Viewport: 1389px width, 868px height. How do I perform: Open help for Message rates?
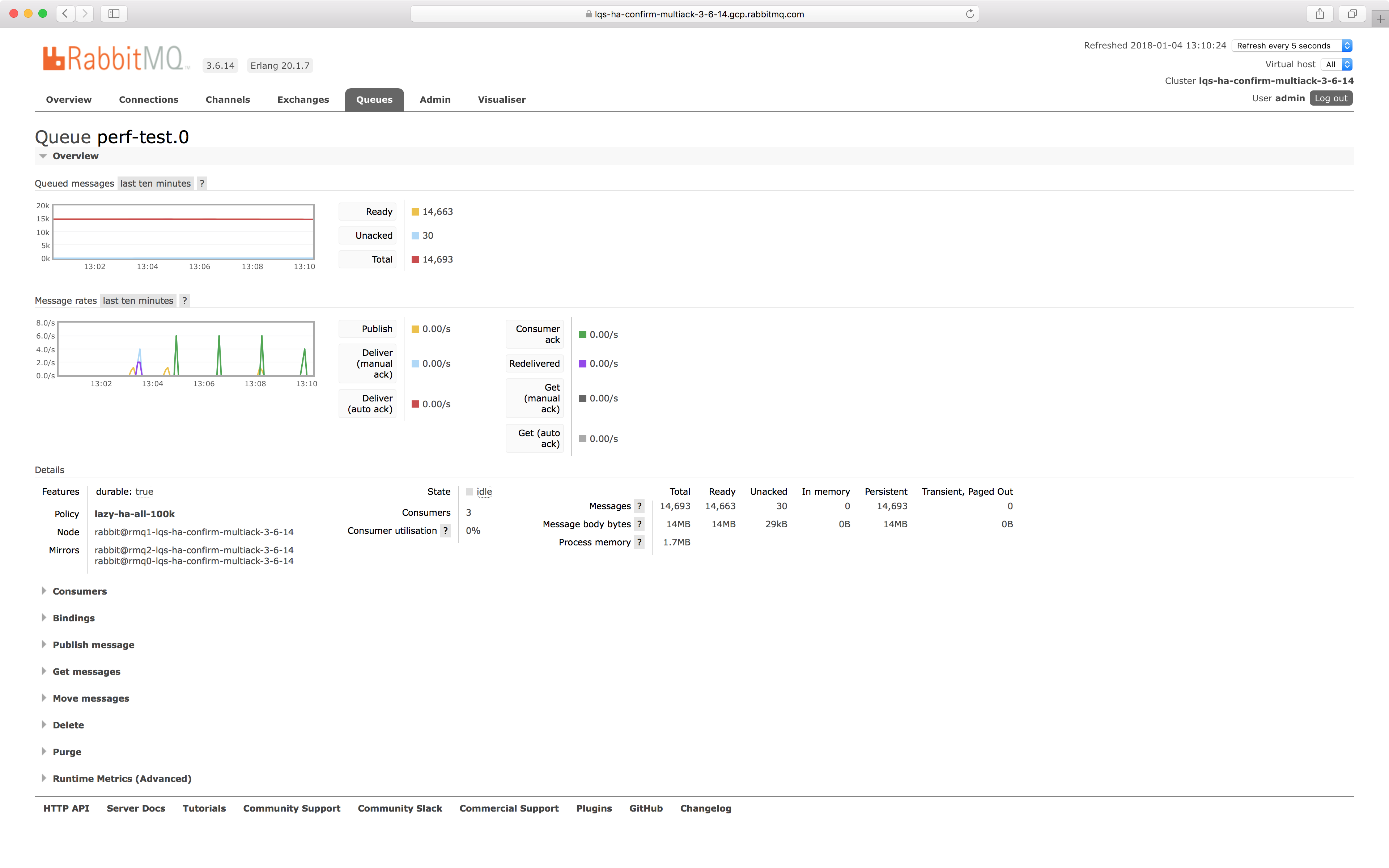[x=184, y=300]
